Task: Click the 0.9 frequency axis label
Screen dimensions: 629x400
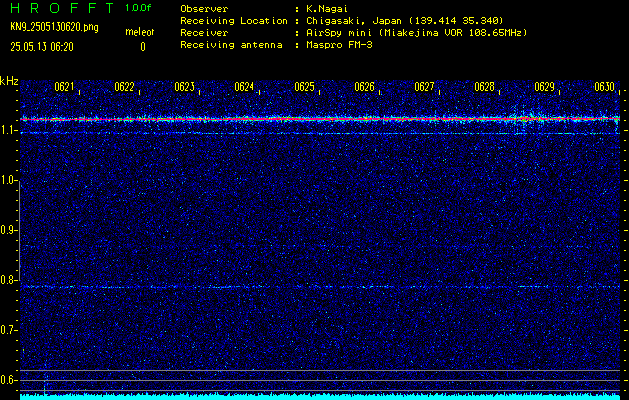Action: point(7,230)
